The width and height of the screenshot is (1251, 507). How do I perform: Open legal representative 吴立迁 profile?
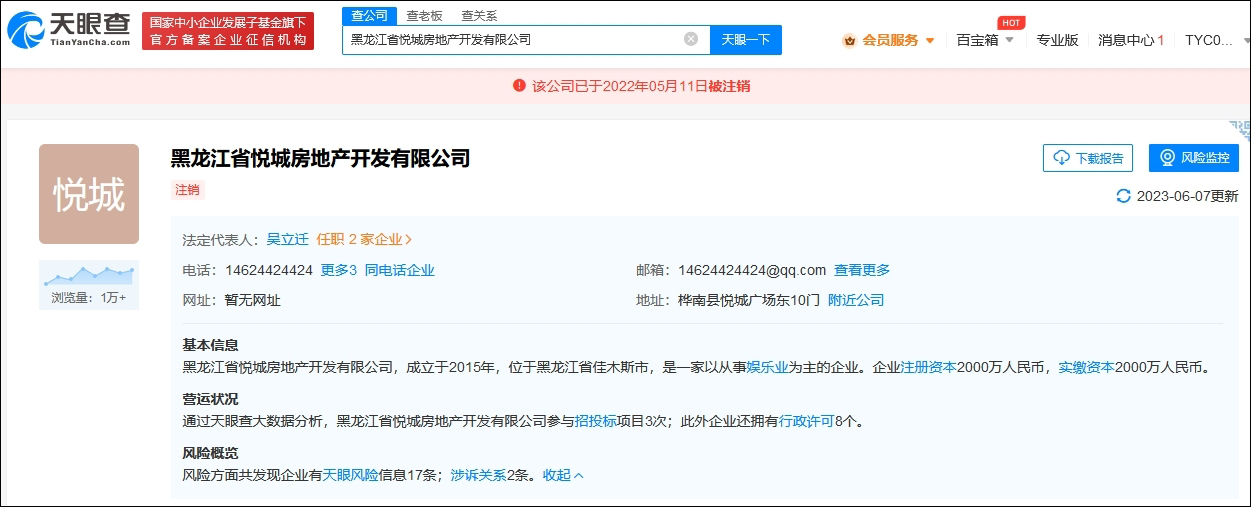(287, 239)
